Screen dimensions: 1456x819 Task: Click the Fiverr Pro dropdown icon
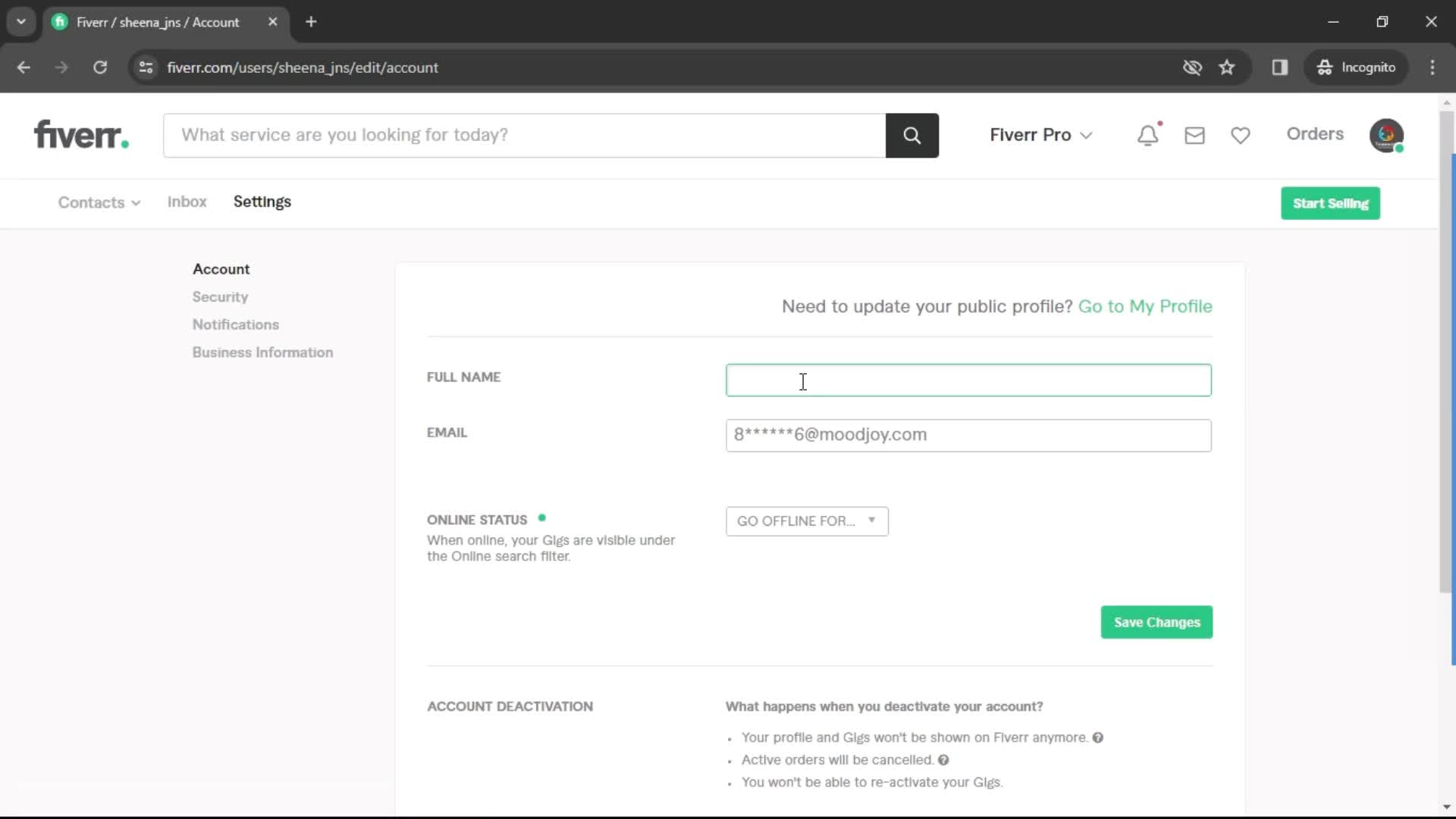[1087, 135]
